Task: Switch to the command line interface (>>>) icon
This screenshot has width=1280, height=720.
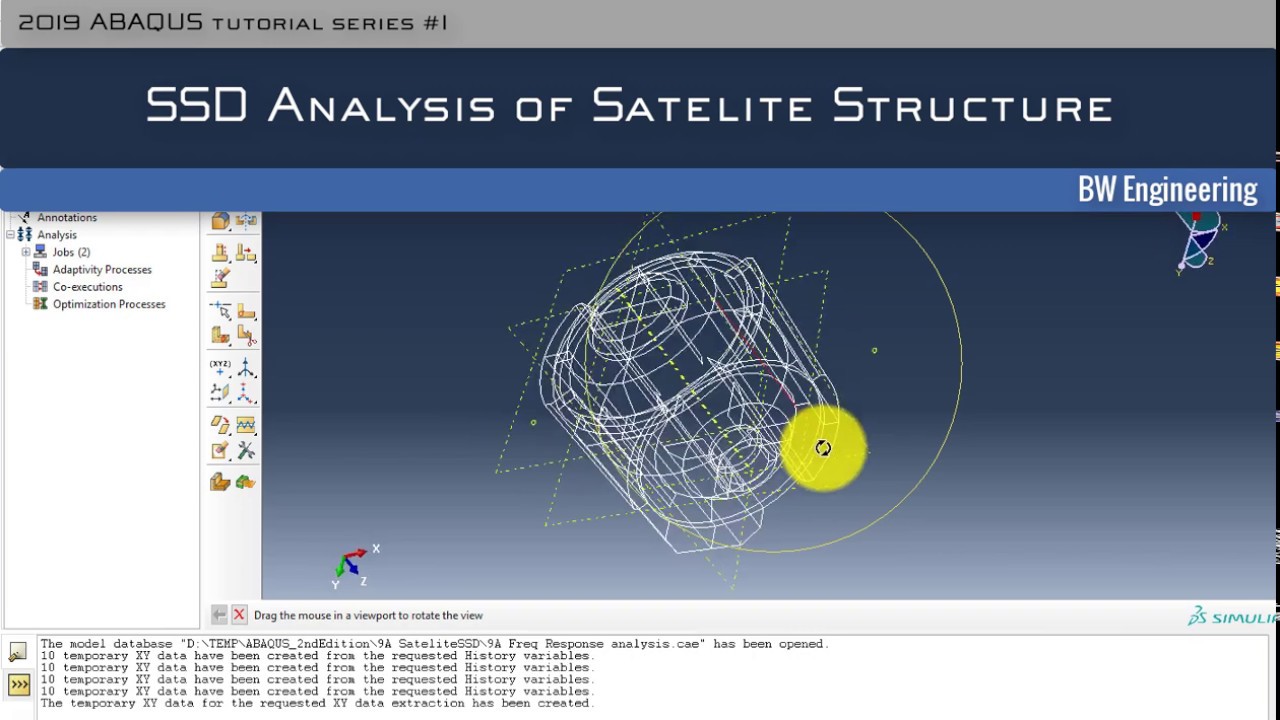Action: point(18,685)
